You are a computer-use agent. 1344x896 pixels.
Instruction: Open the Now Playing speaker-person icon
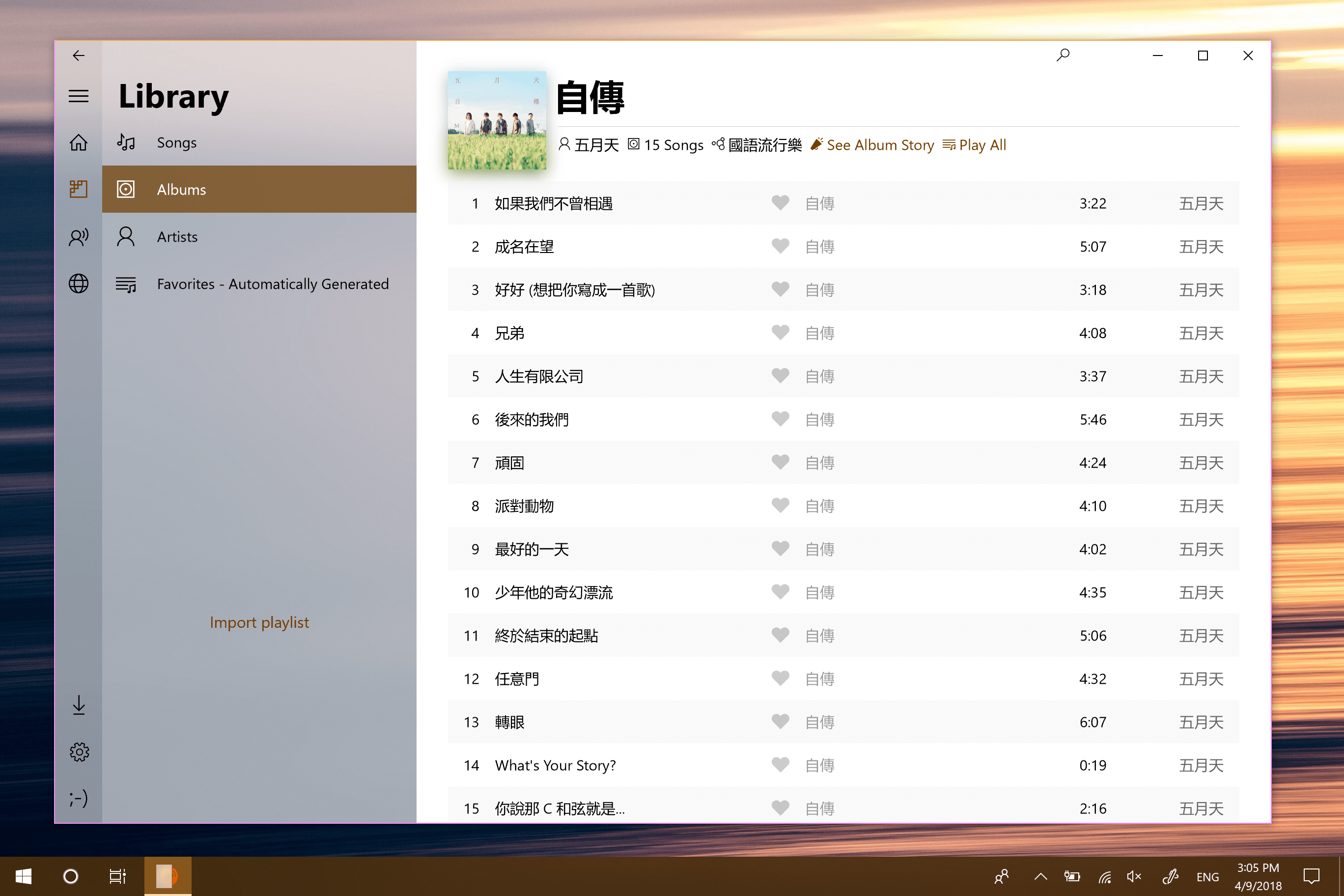(78, 237)
